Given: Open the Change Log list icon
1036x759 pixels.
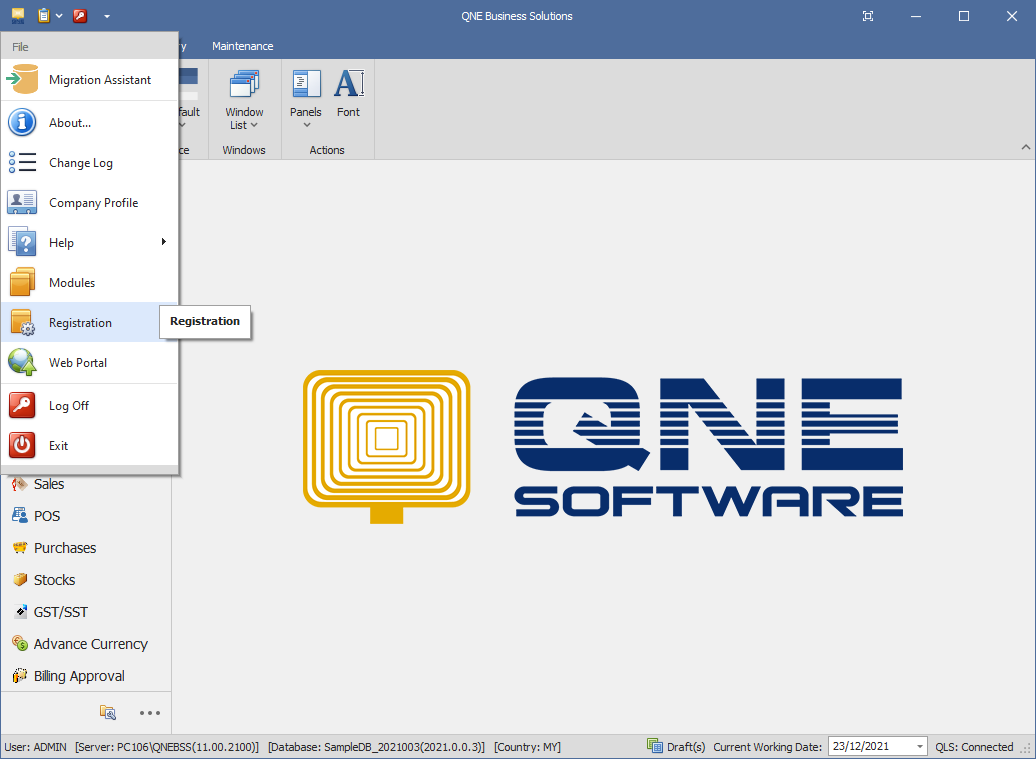Looking at the screenshot, I should tap(22, 163).
